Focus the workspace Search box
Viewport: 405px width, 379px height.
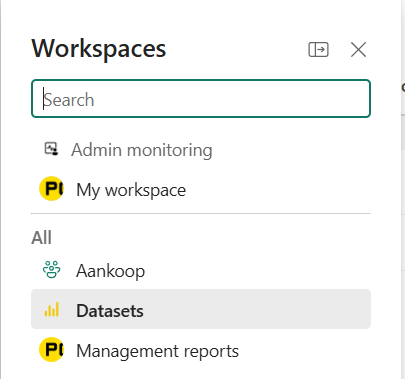(201, 99)
